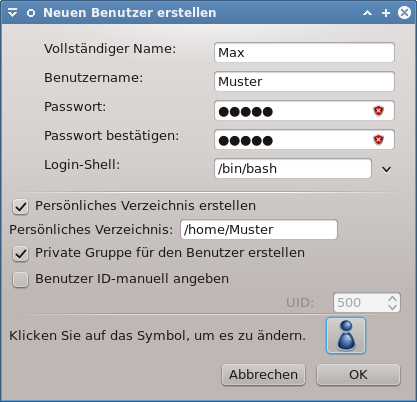The height and width of the screenshot is (402, 417).
Task: Uncheck Persönliches Verzeichnis erstellen
Action: pos(20,207)
